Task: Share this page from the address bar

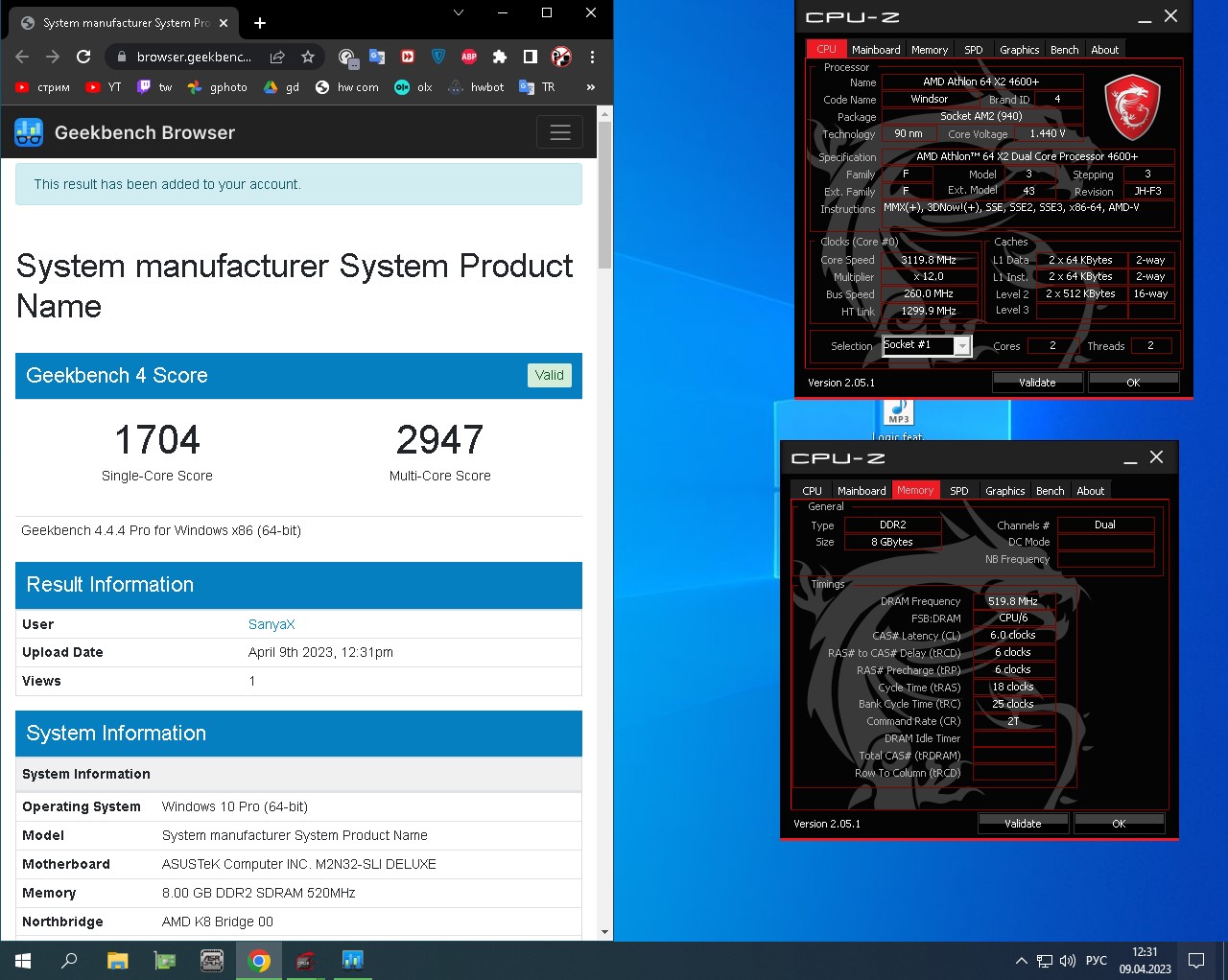Action: tap(277, 57)
